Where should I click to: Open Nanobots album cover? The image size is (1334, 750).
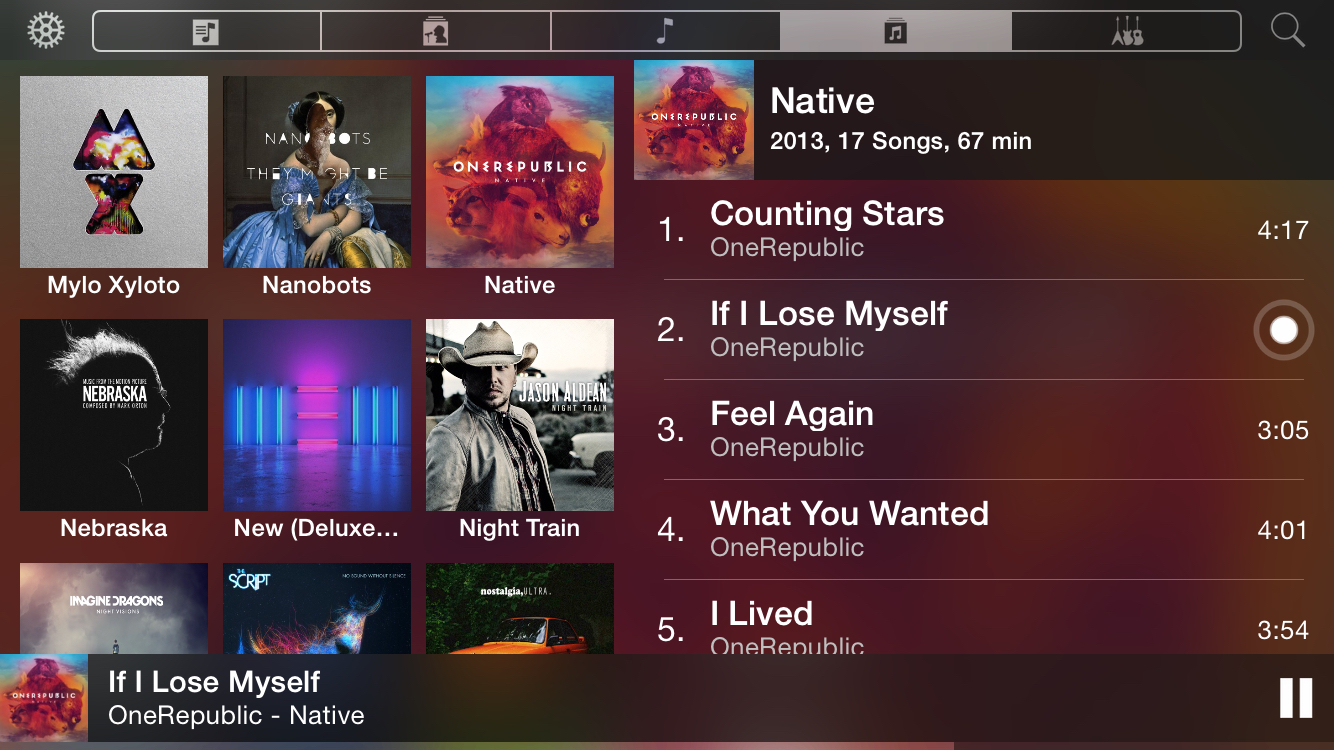pyautogui.click(x=317, y=172)
